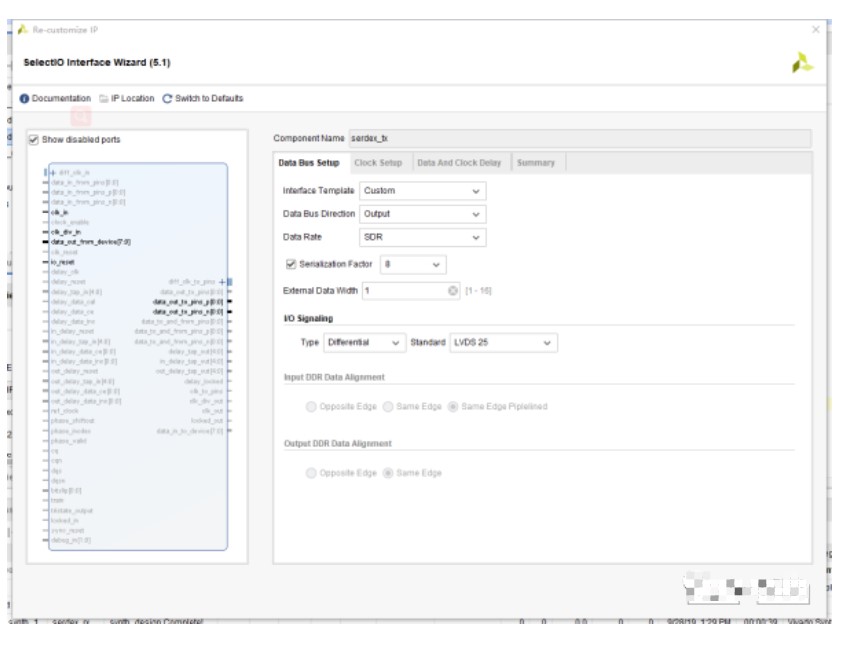Click the disabled delay_locked port label
The height and width of the screenshot is (645, 841).
coord(204,382)
